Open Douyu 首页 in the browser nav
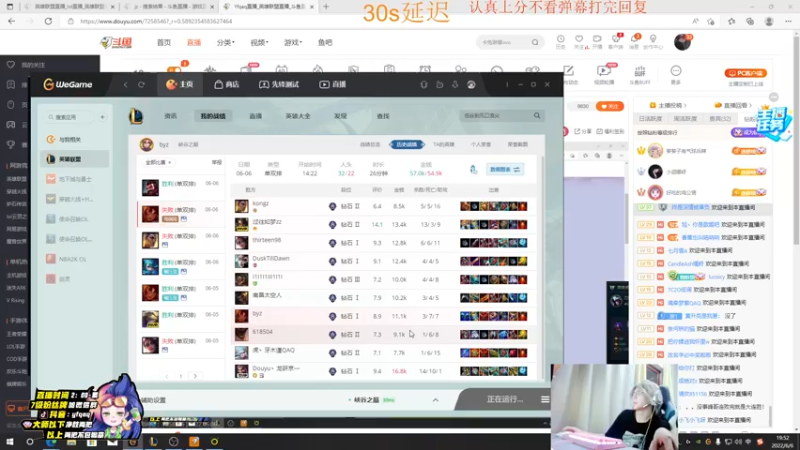Screen dimensions: 800x450 pyautogui.click(x=164, y=42)
